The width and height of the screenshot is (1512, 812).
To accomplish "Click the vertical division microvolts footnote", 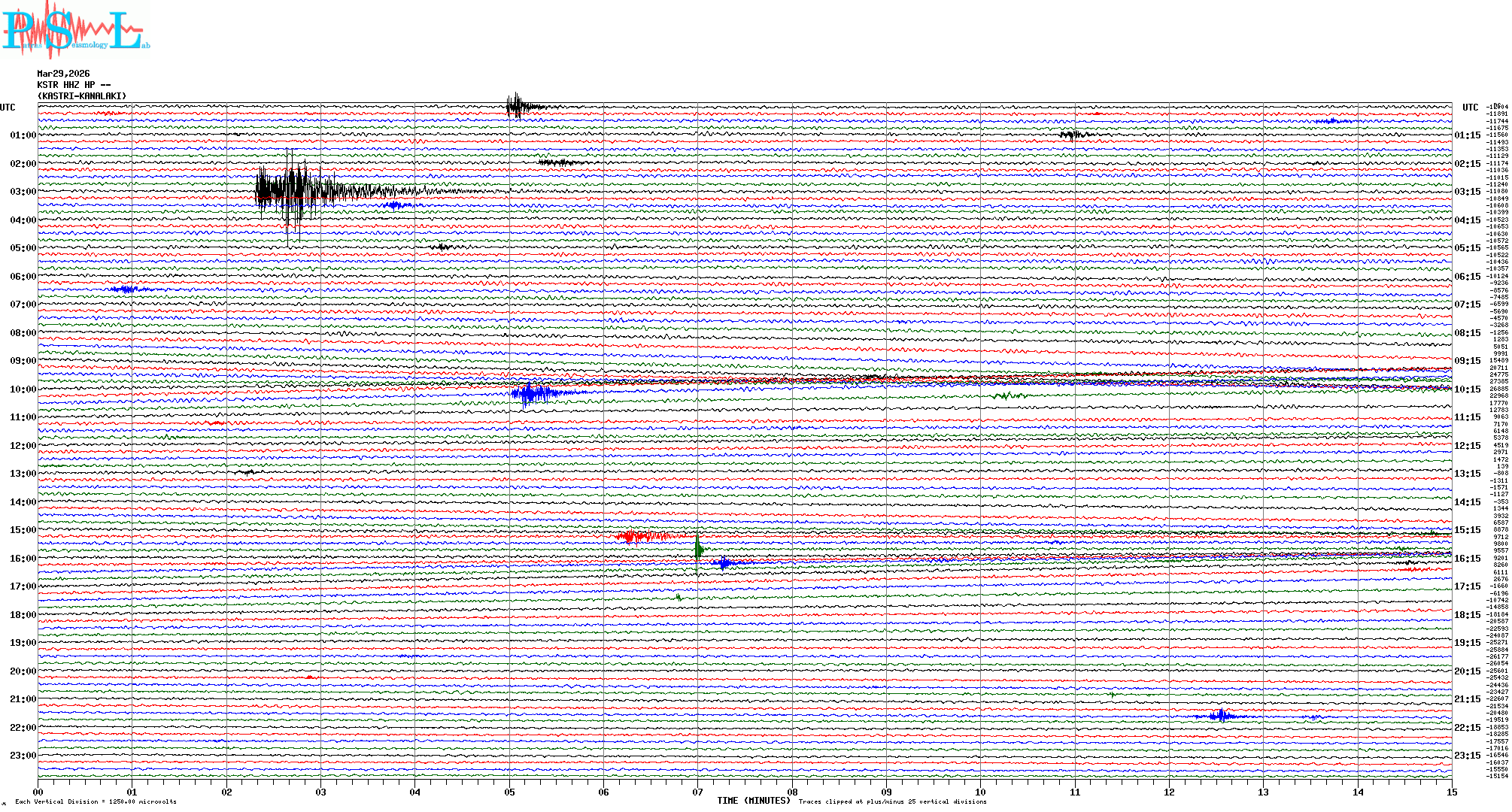I will pos(96,801).
